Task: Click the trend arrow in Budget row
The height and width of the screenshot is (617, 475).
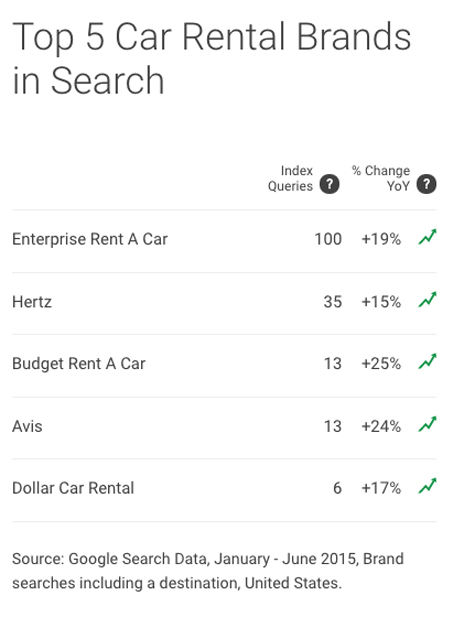Action: 427,362
